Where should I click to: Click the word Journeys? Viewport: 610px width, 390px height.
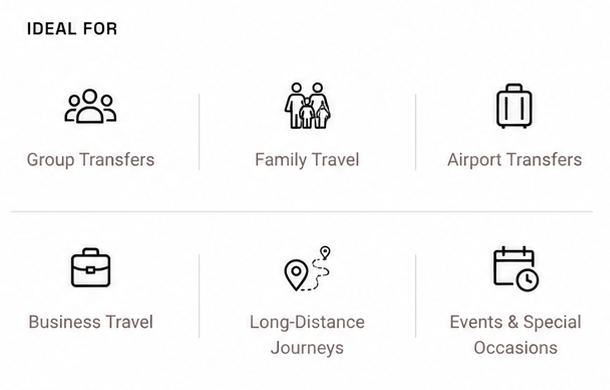[307, 348]
